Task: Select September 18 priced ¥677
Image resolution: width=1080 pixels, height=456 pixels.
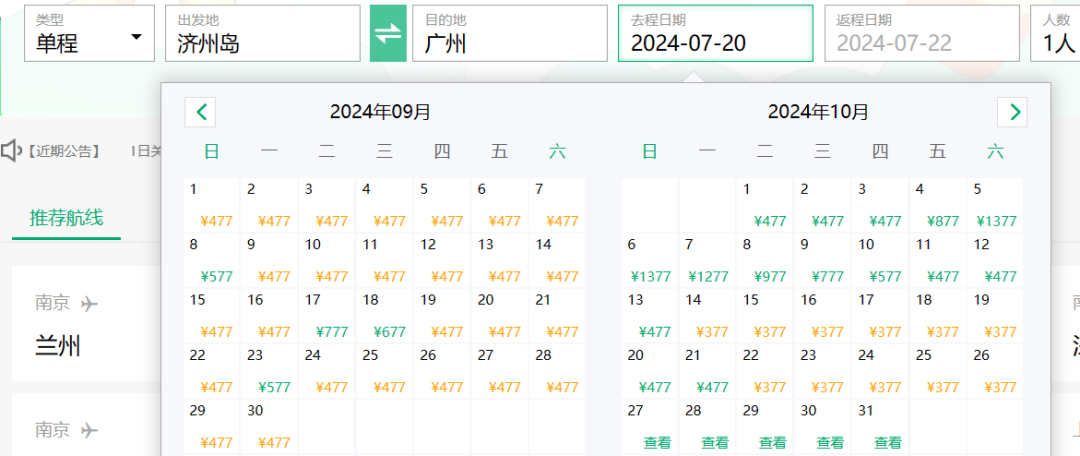Action: click(x=384, y=316)
